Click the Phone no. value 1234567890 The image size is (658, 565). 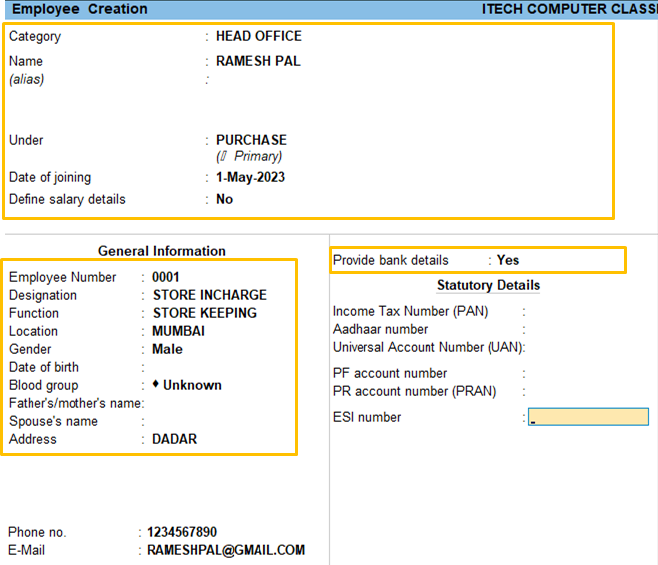[x=182, y=532]
